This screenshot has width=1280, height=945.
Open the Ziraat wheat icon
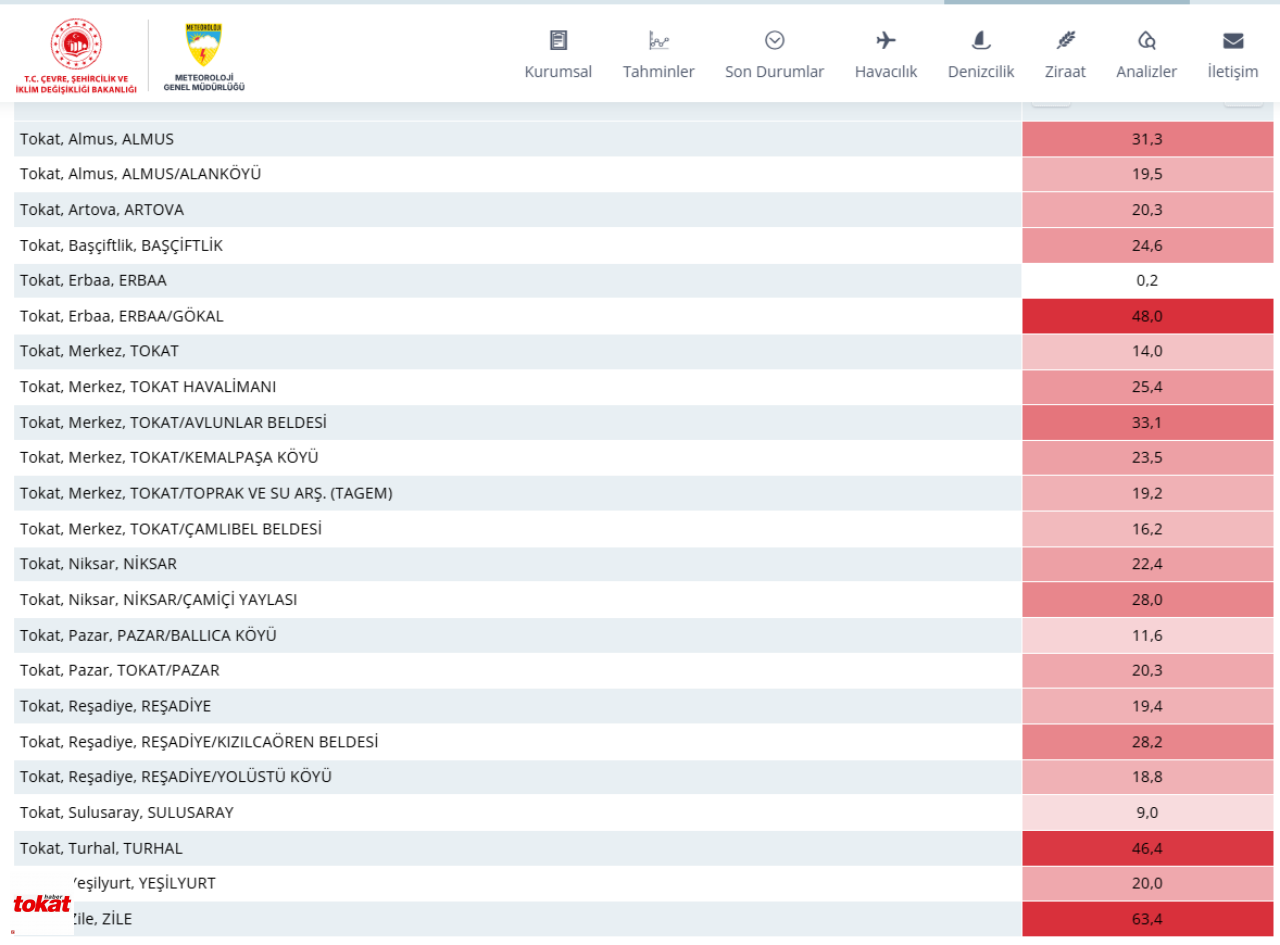[x=1065, y=40]
